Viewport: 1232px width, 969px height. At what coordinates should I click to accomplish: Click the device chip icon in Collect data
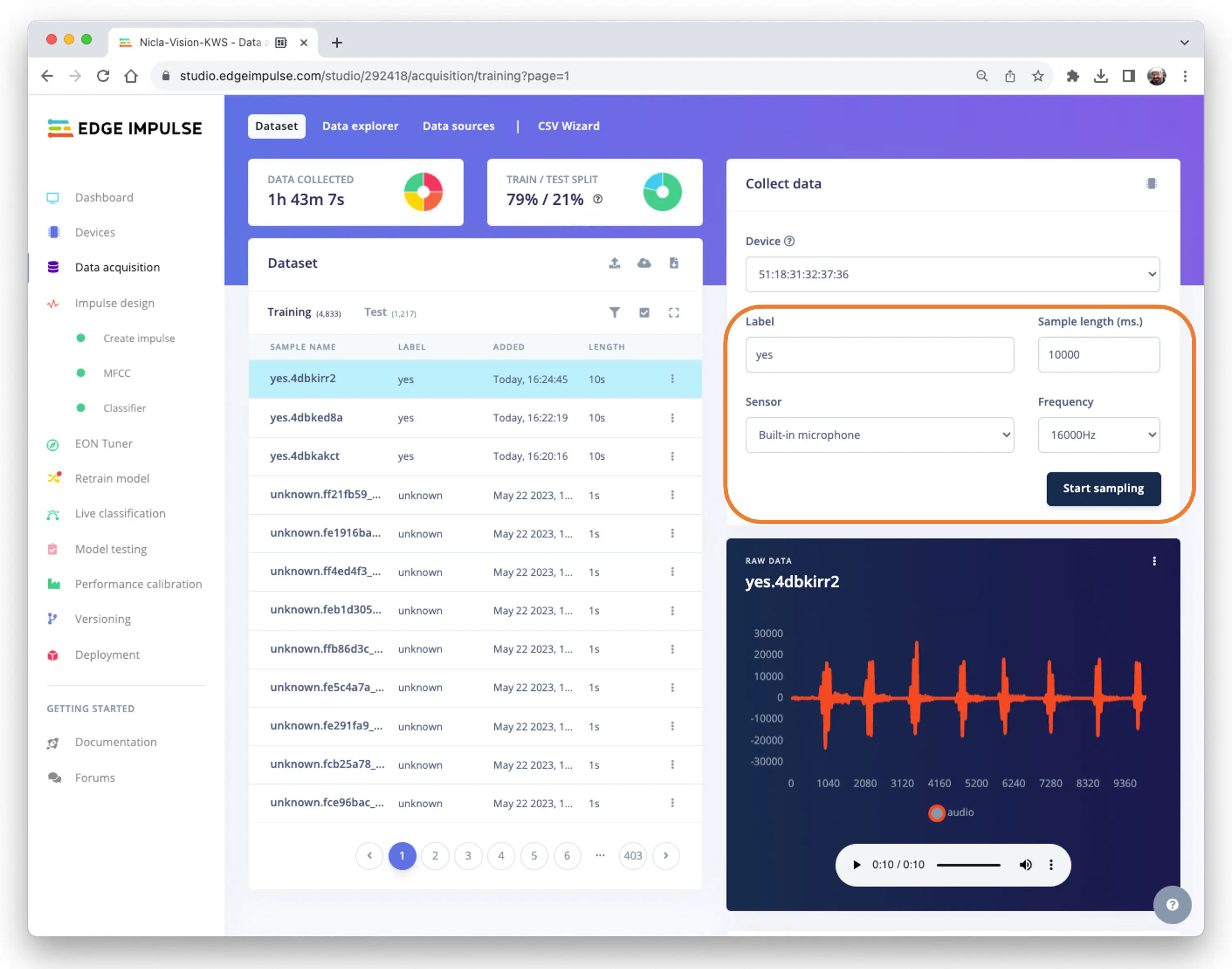1151,183
